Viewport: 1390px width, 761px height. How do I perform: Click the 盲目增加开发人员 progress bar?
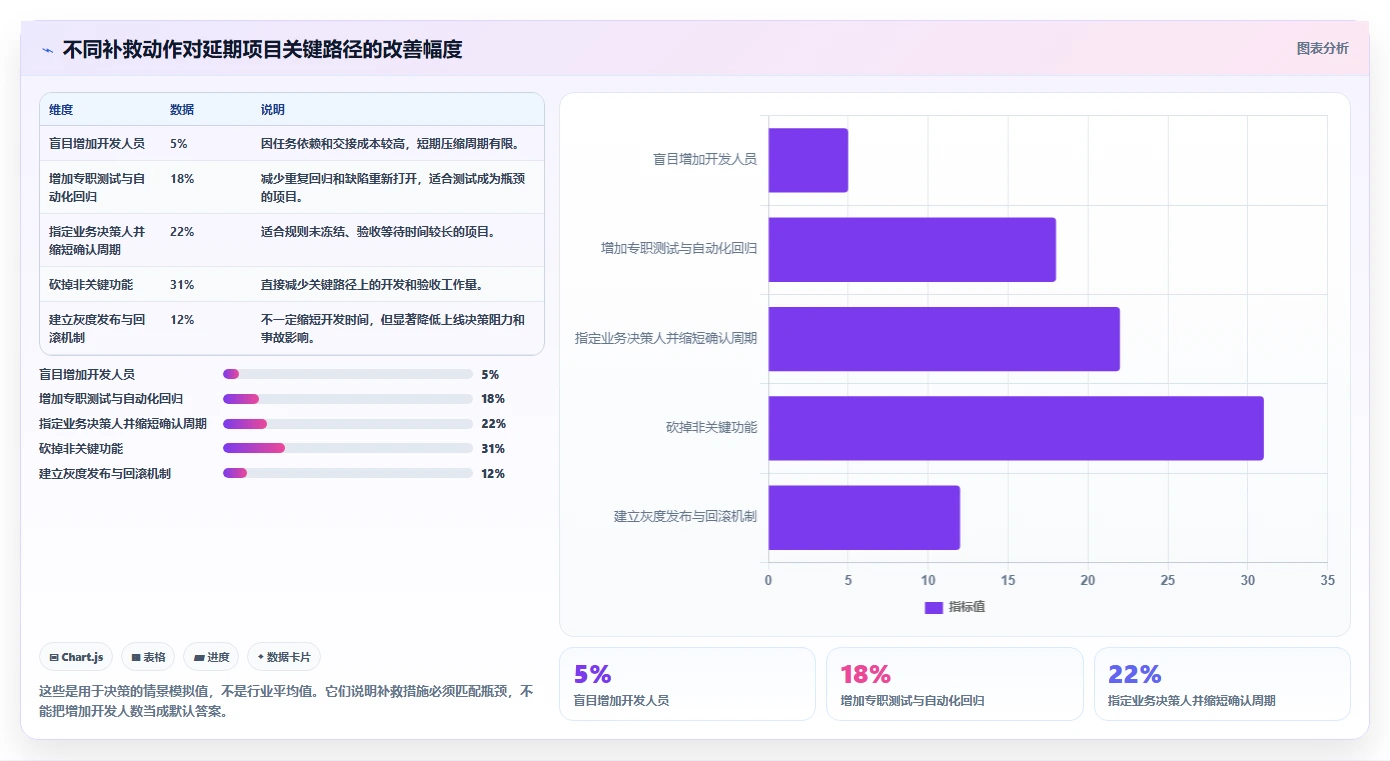point(348,374)
